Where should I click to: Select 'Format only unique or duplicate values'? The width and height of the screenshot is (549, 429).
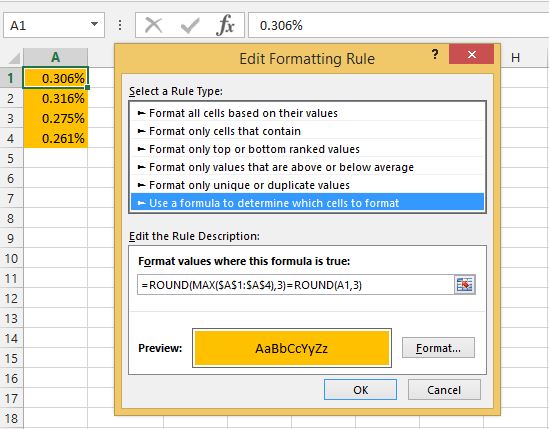[x=307, y=185]
